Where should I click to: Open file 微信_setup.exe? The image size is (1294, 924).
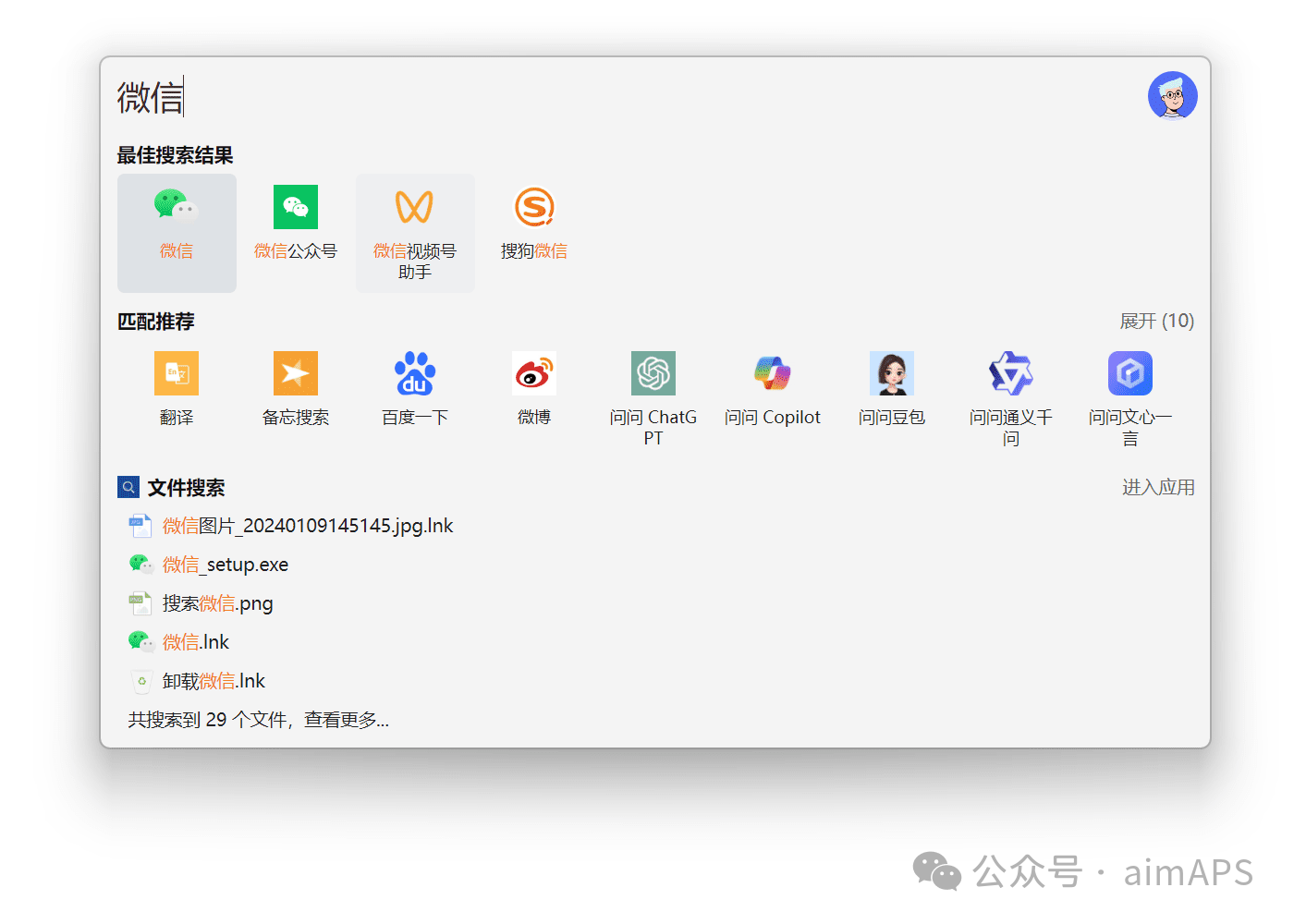pyautogui.click(x=226, y=565)
